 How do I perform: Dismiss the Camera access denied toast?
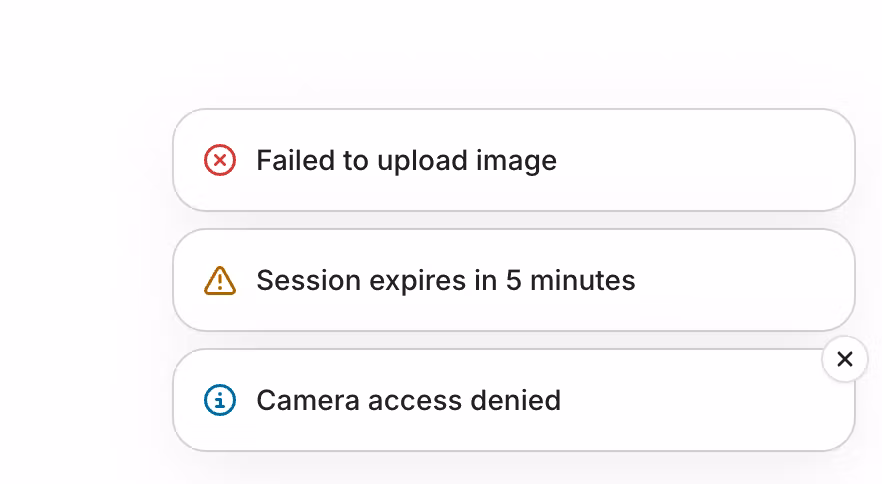click(845, 359)
